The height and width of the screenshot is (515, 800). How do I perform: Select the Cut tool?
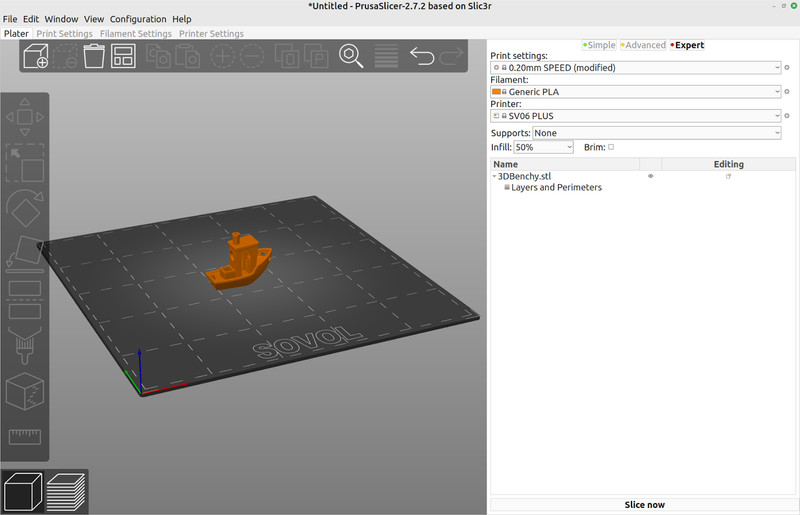25,300
